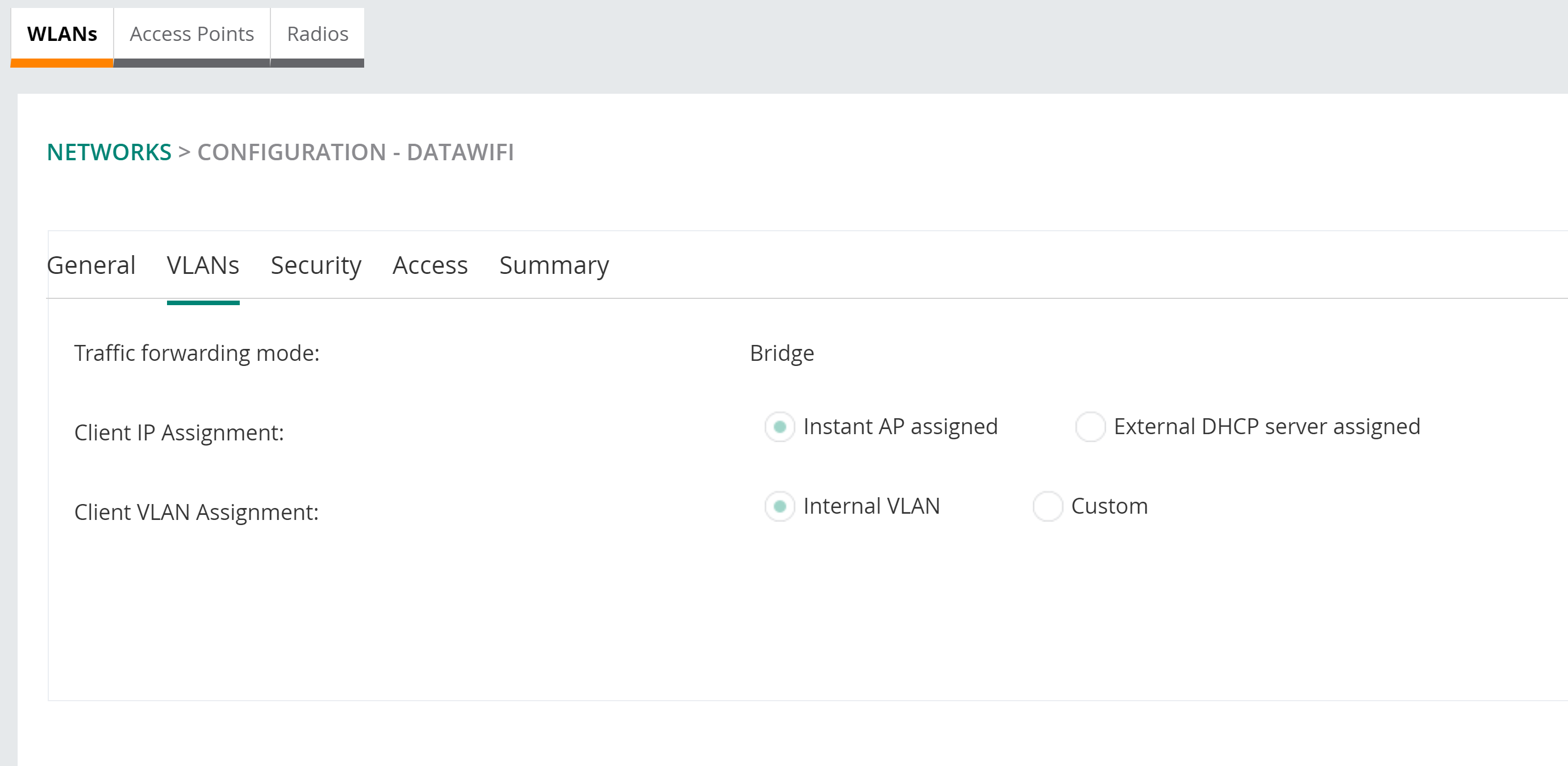Choose External DHCP server assigned option
This screenshot has width=1568, height=766.
[1090, 427]
